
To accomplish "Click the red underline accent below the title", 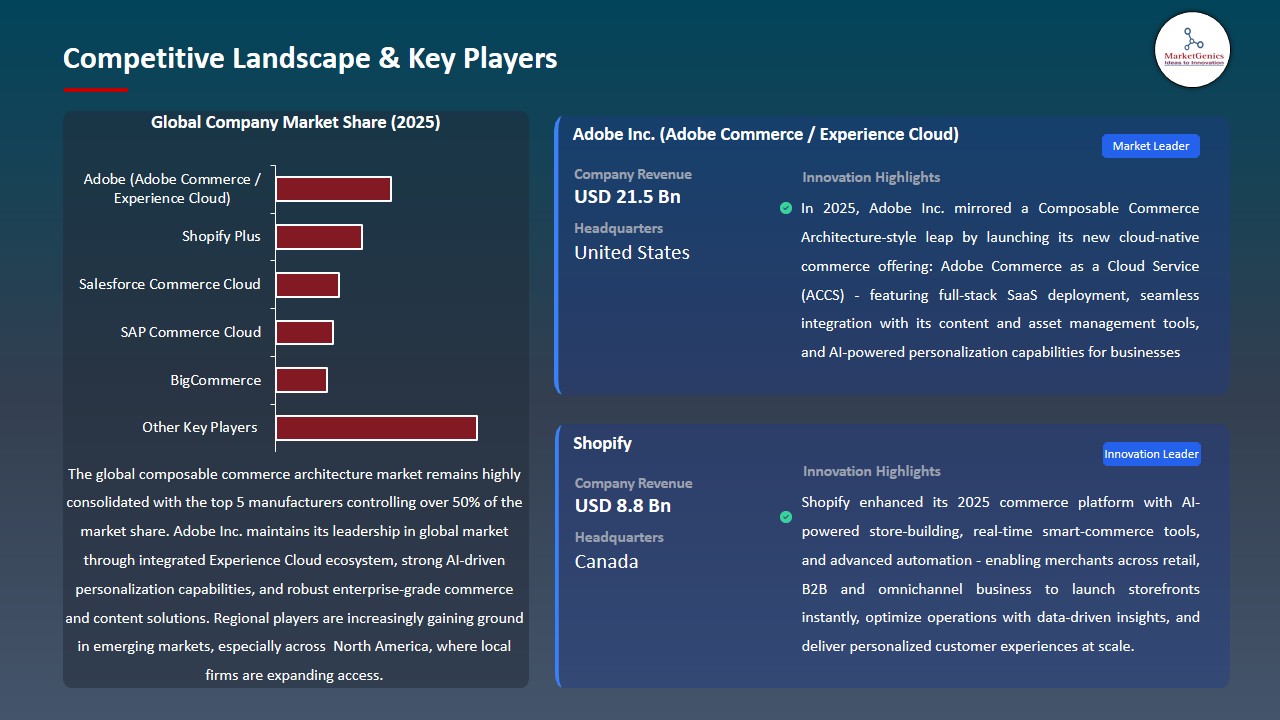I will [95, 88].
